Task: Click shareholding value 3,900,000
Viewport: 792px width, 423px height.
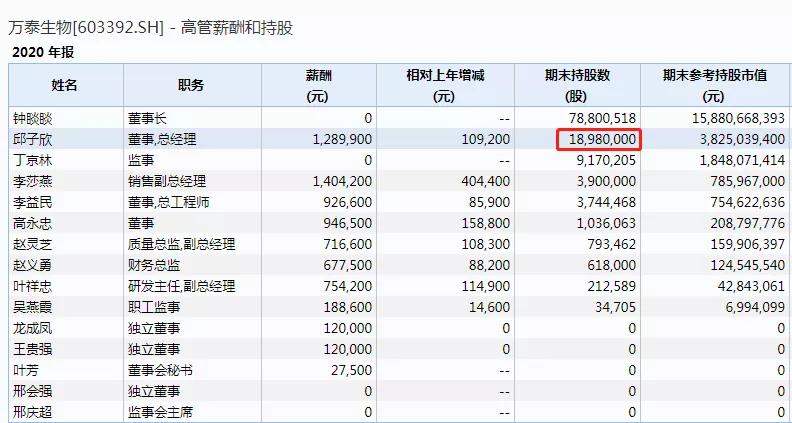Action: [x=606, y=181]
